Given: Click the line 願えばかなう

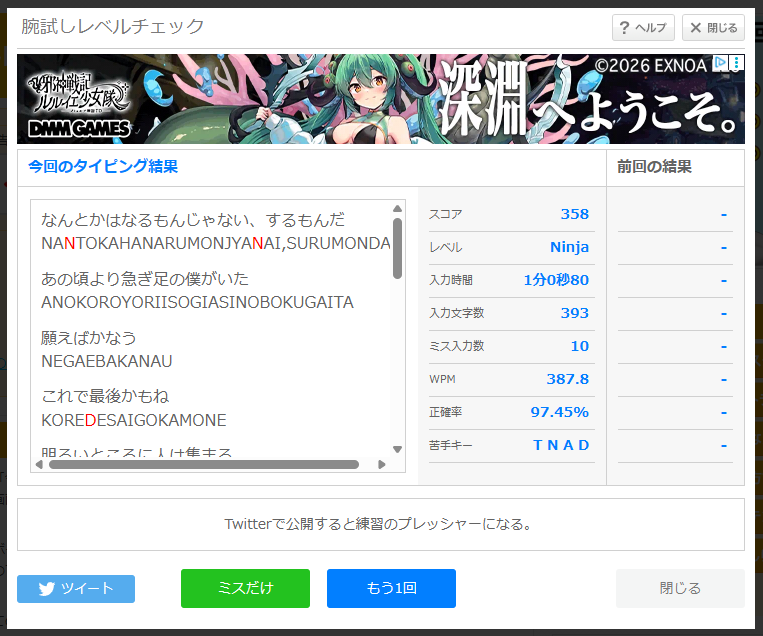Looking at the screenshot, I should (89, 338).
